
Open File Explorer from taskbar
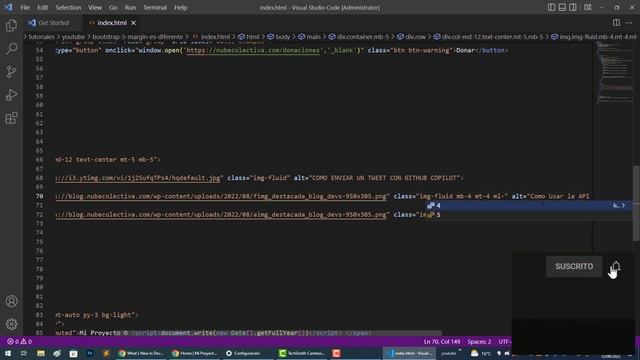[40, 353]
